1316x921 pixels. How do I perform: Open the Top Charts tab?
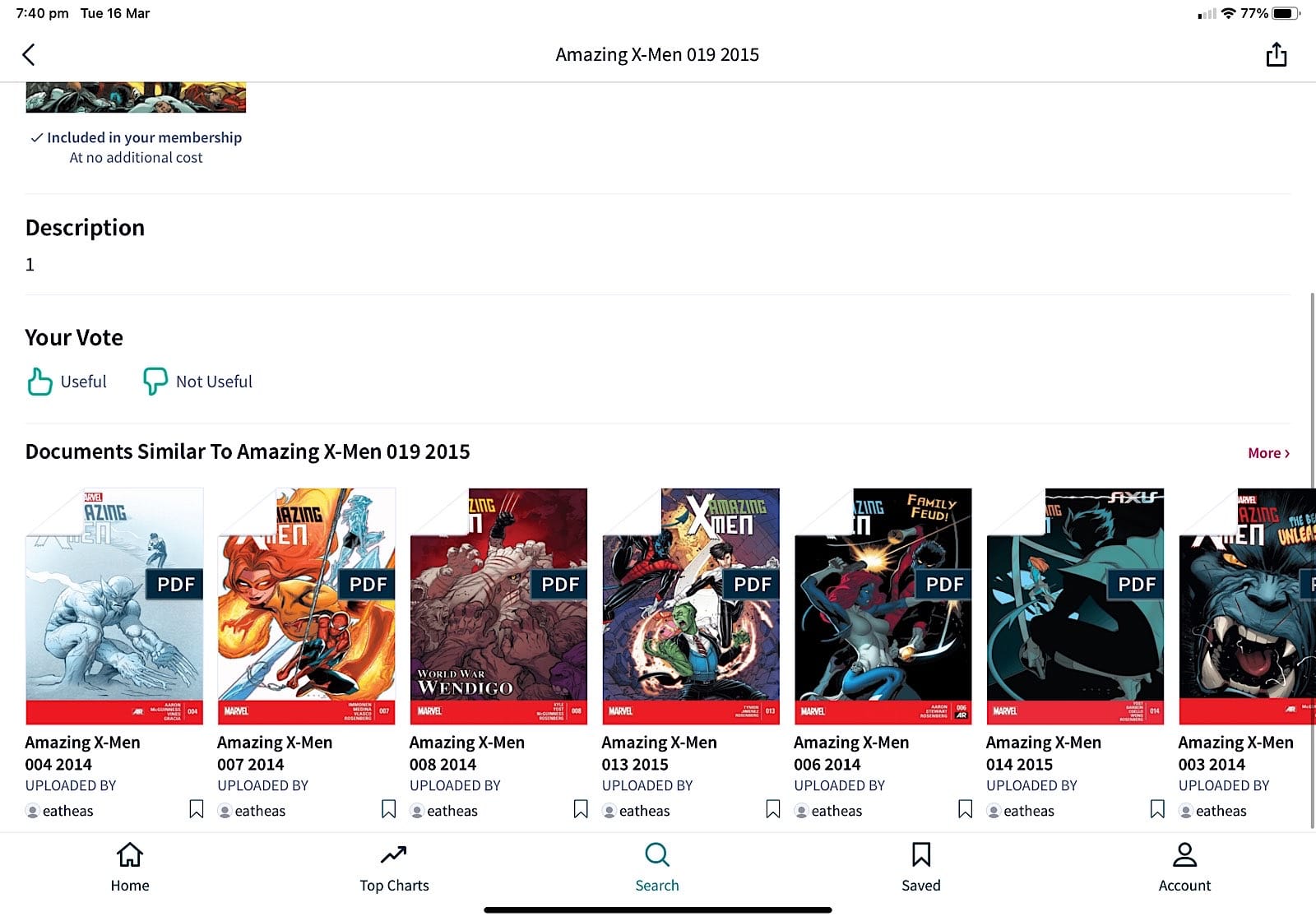tap(394, 868)
